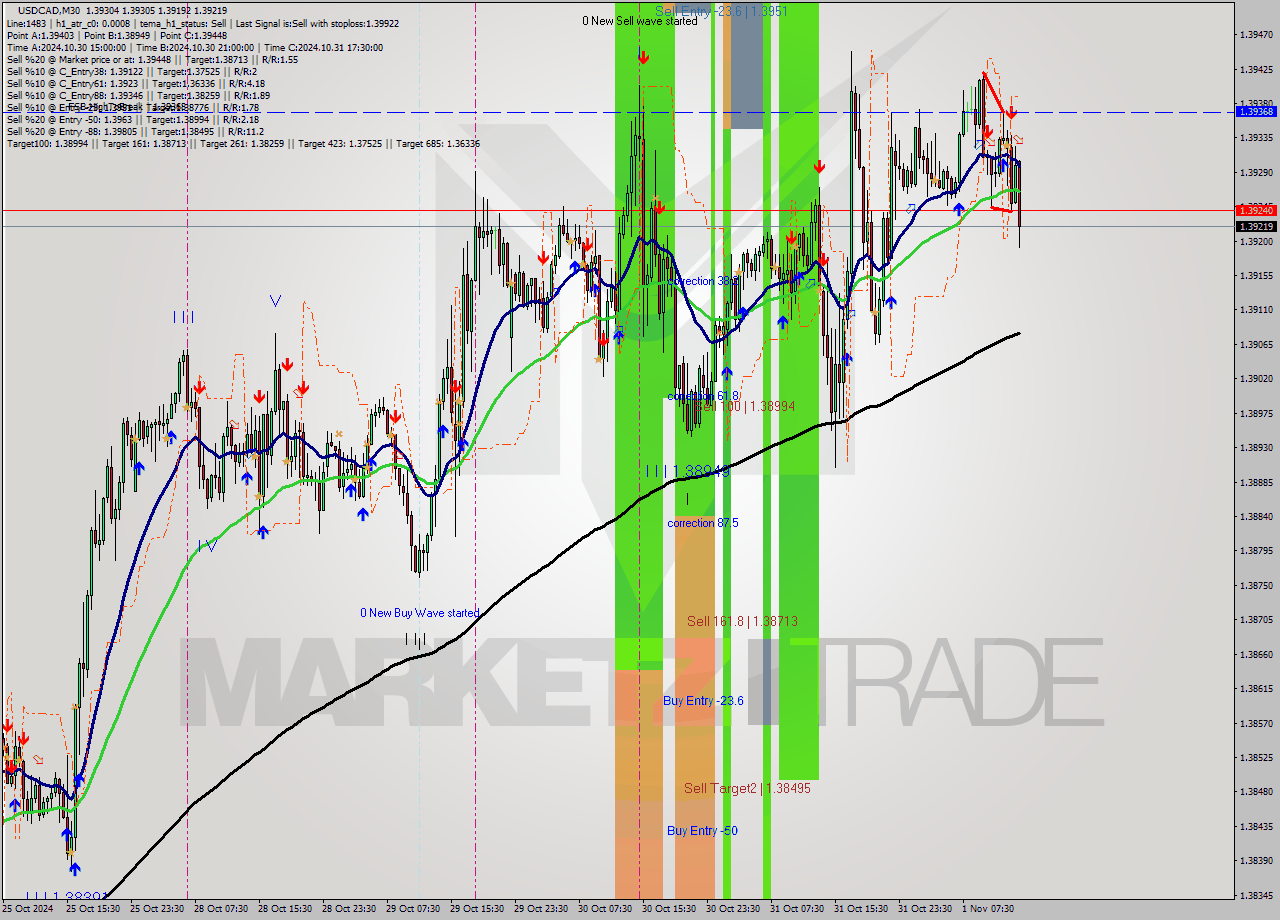The width and height of the screenshot is (1280, 920).
Task: Click the '31 Oct 15:30' time axis label
Action: pos(861,909)
